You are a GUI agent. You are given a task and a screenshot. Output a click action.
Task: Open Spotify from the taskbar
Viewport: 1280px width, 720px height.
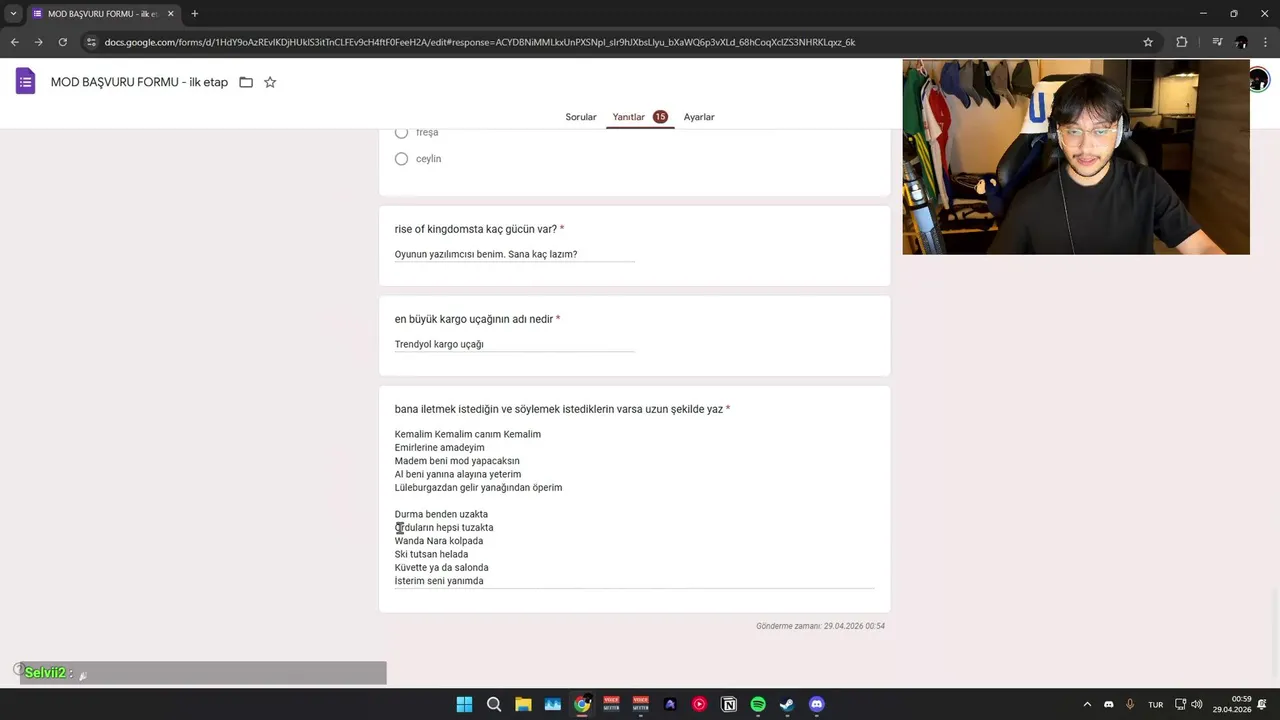coord(758,704)
